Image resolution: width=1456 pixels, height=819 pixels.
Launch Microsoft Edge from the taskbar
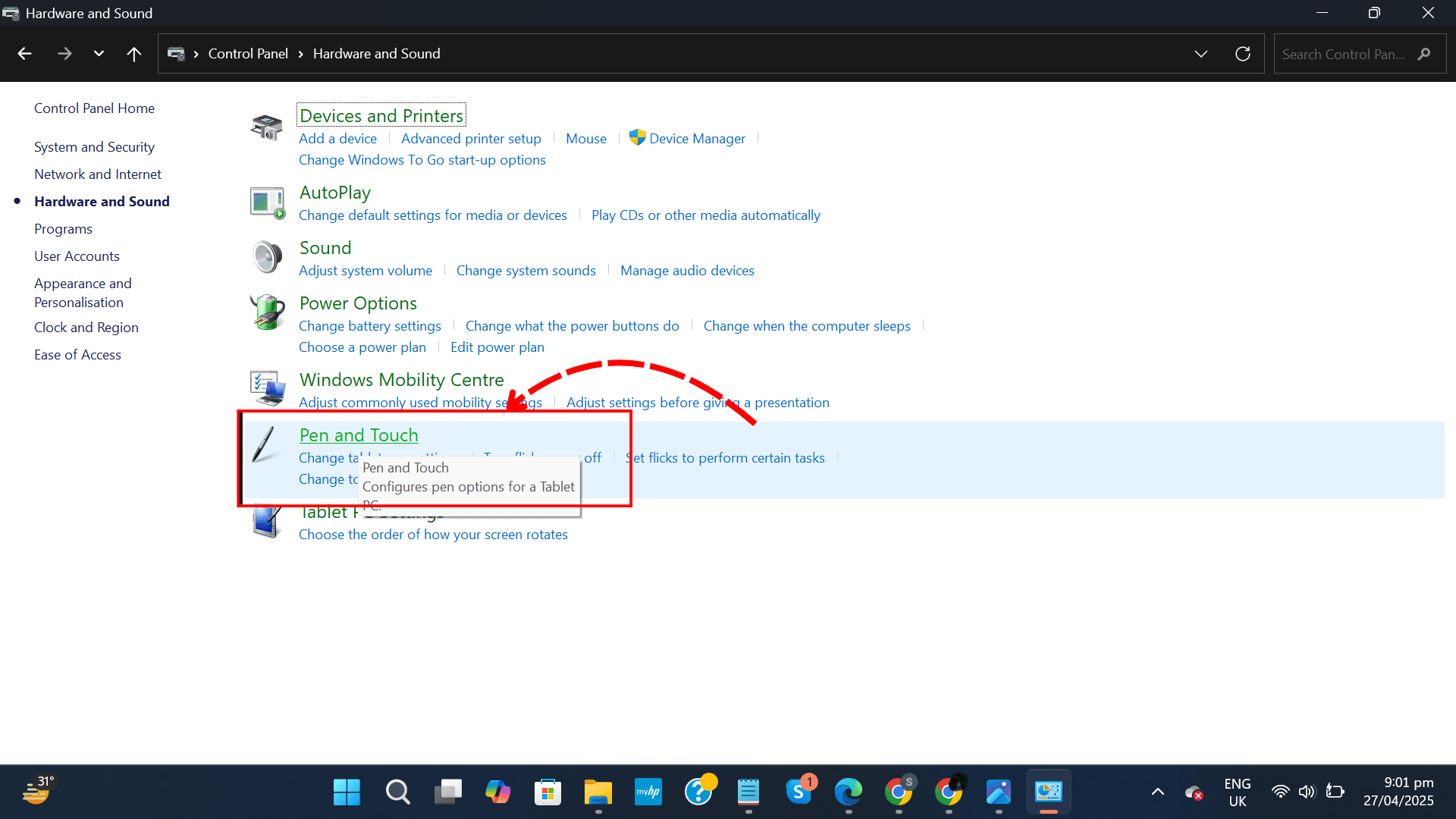point(849,791)
